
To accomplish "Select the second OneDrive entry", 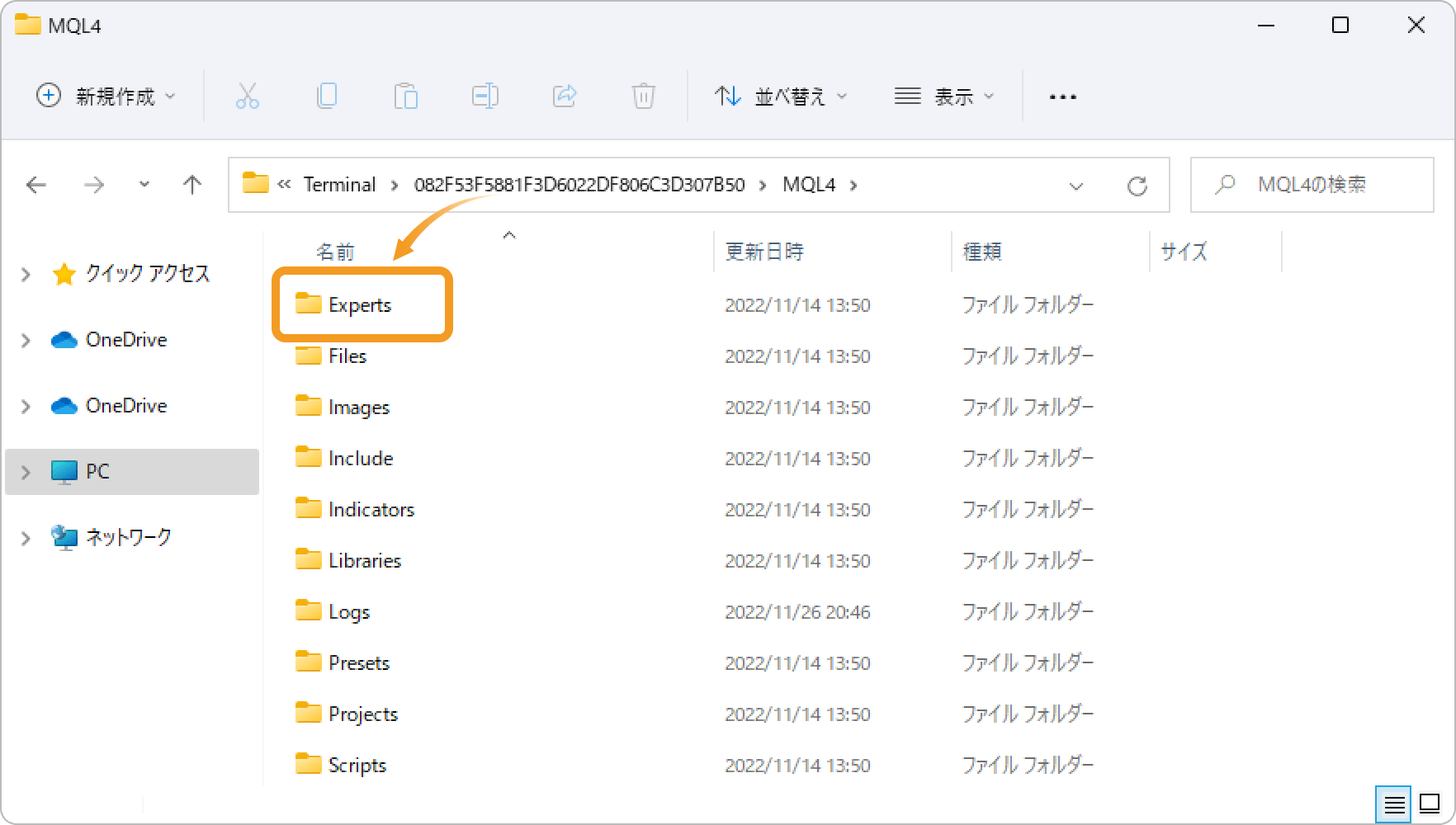I will pos(126,406).
